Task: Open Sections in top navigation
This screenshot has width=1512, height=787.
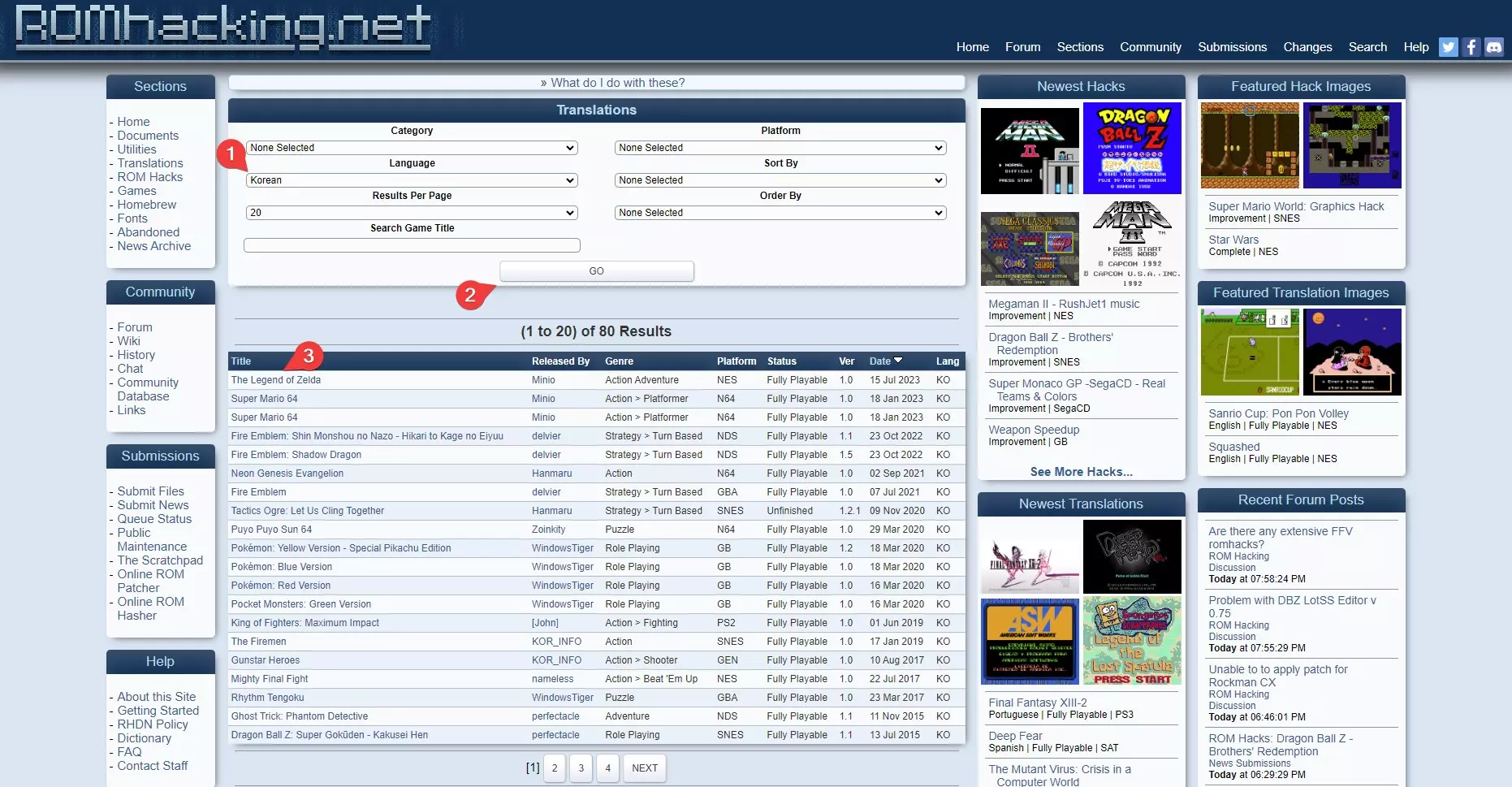Action: pyautogui.click(x=1080, y=47)
